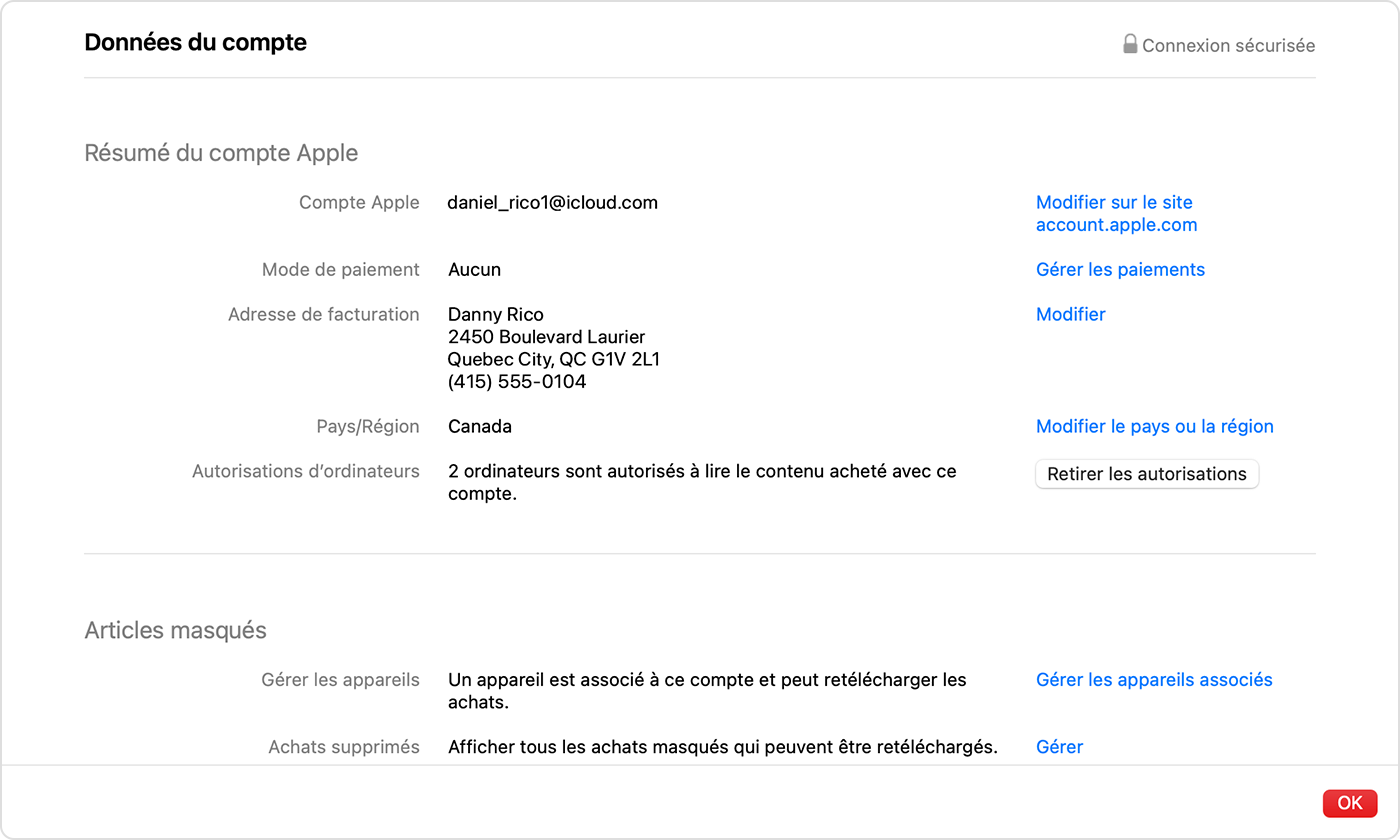Click address line 2450 Boulevard Laurier

[546, 337]
